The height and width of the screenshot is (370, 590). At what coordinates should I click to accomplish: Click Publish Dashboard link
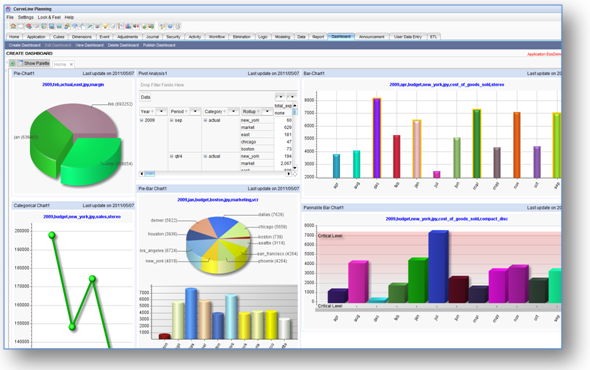[x=159, y=45]
